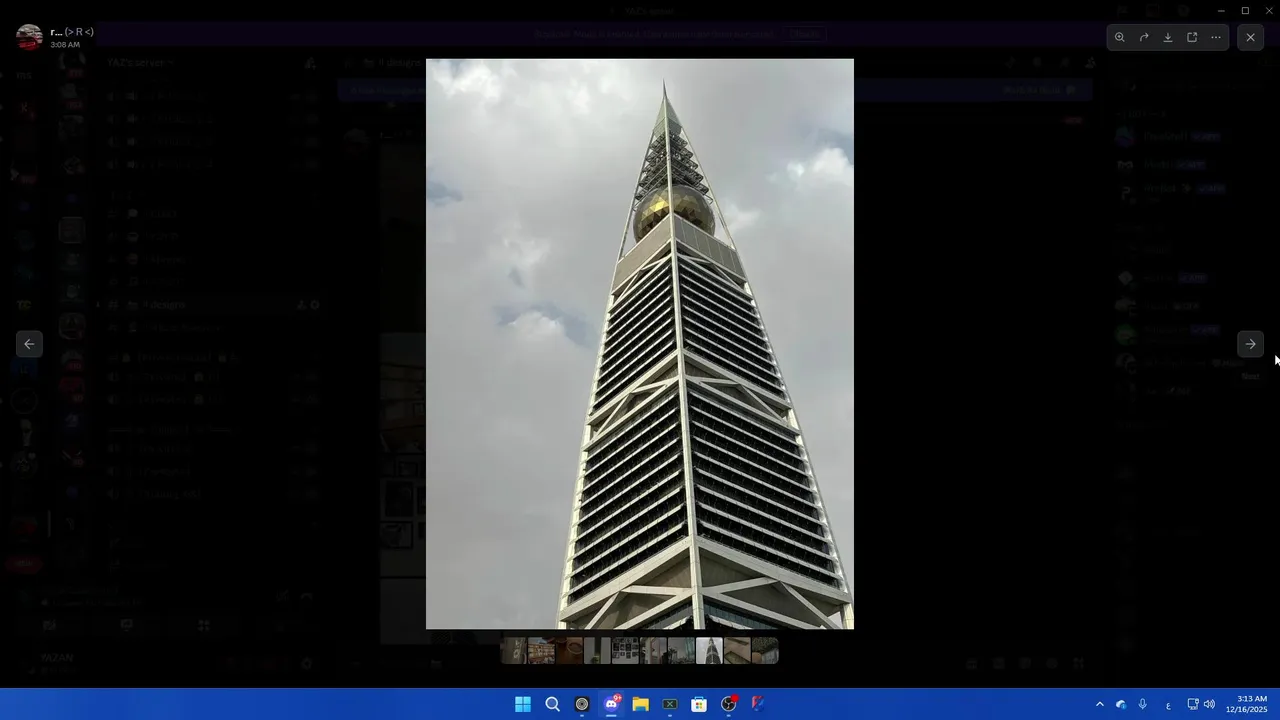This screenshot has width=1280, height=720.
Task: Select the second thumbnail showing shelves
Action: (541, 651)
